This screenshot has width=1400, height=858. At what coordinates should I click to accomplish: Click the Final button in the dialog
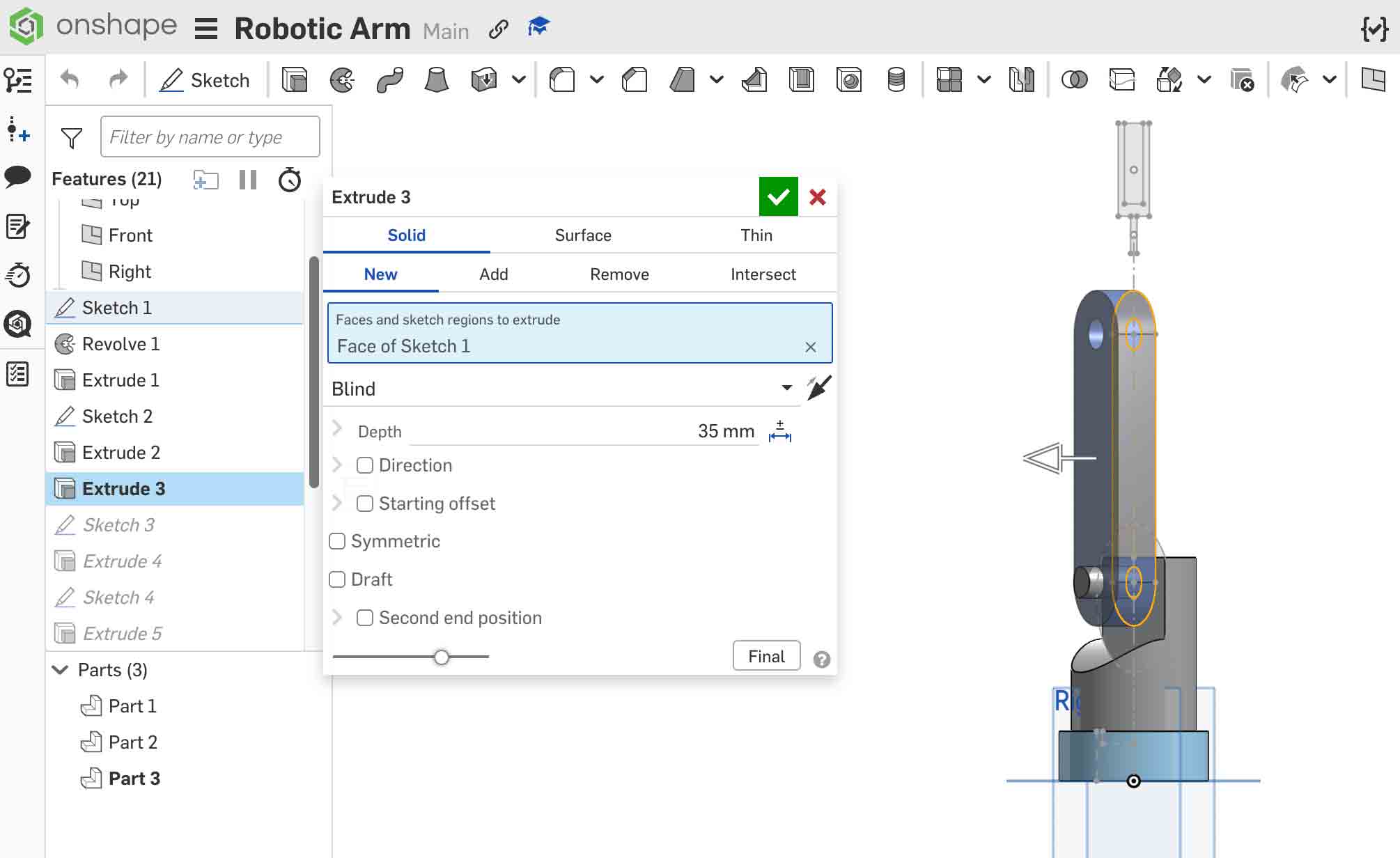(x=766, y=655)
